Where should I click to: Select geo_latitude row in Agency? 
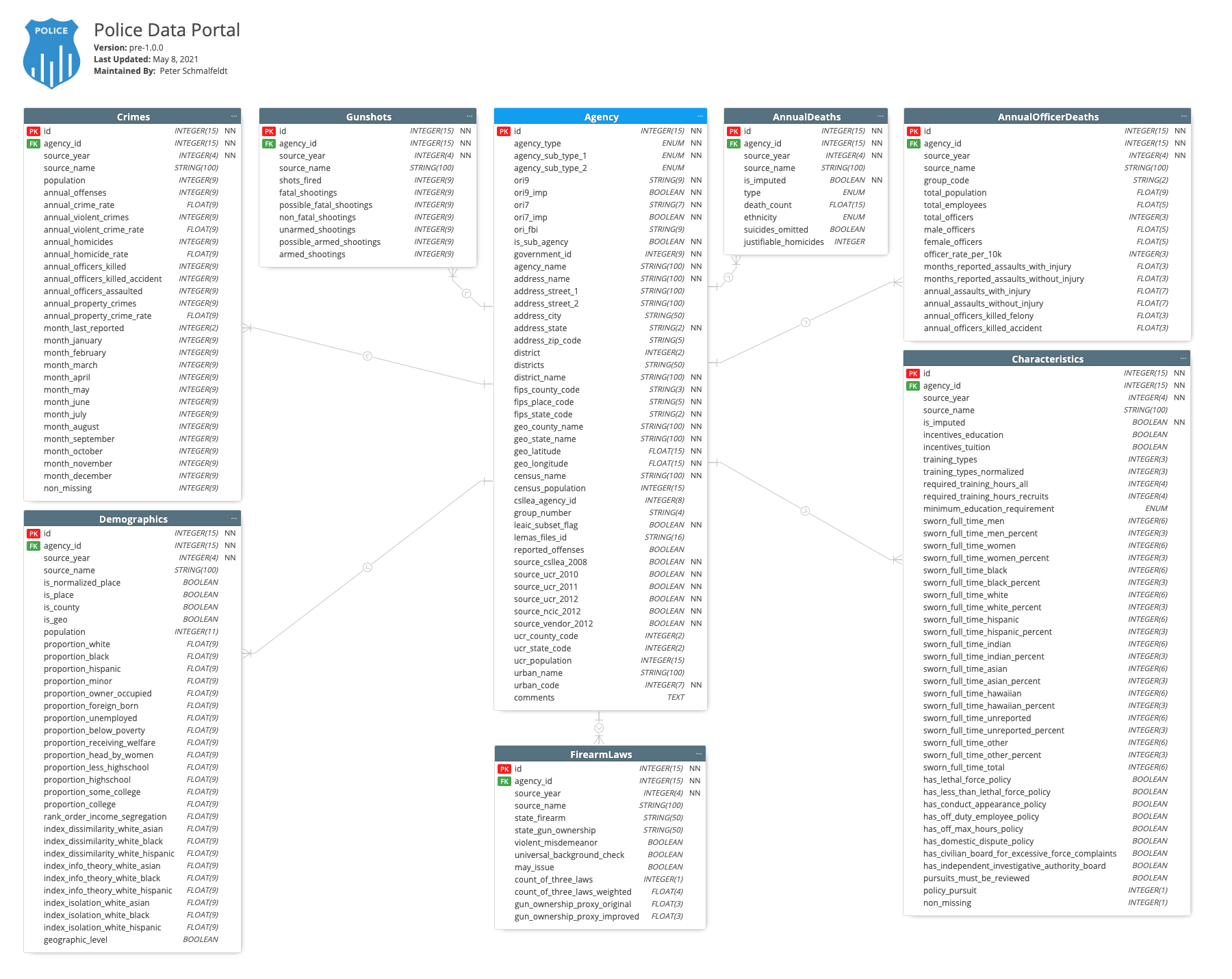(601, 452)
